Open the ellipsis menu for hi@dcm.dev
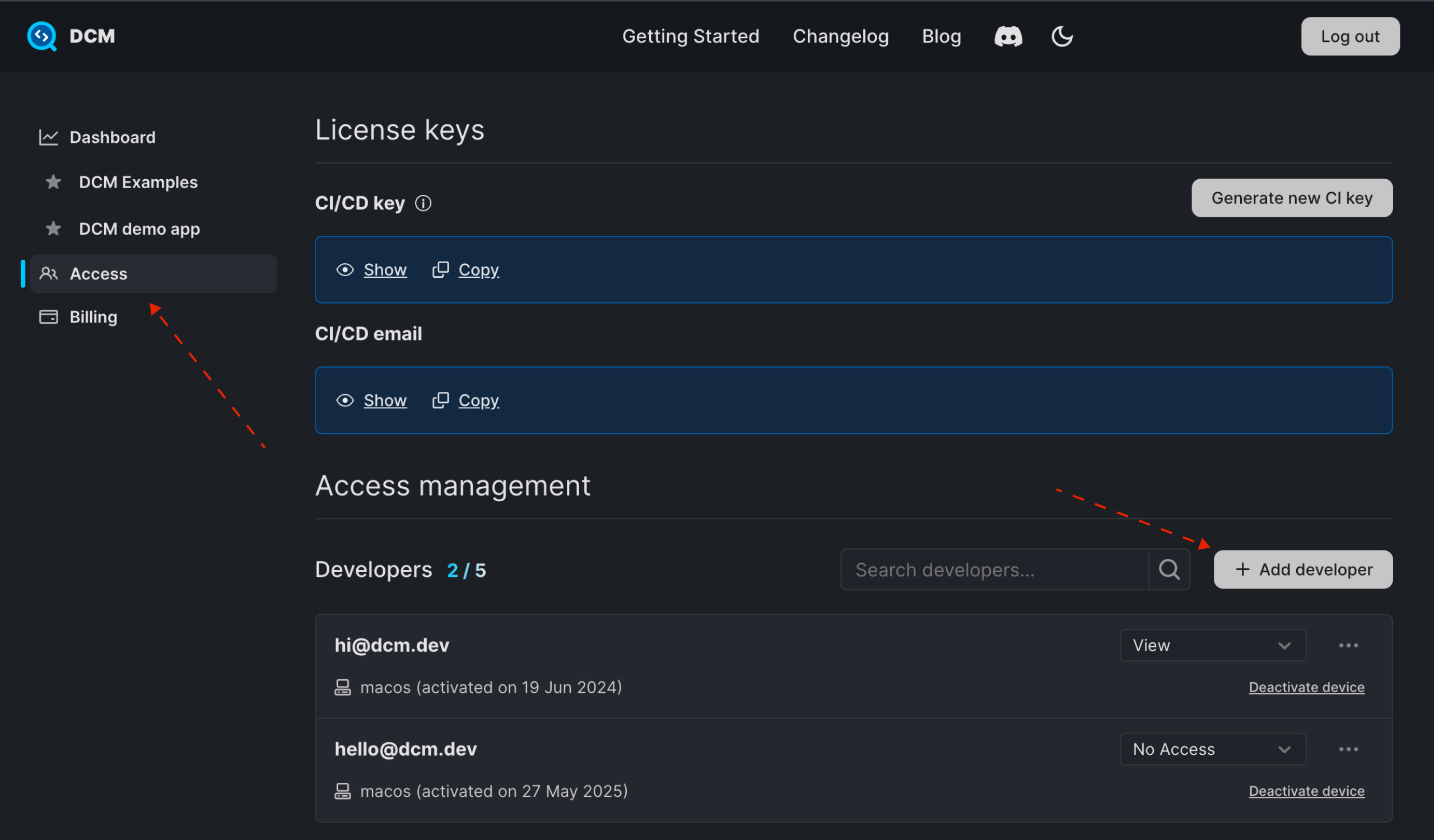The image size is (1434, 840). point(1348,645)
